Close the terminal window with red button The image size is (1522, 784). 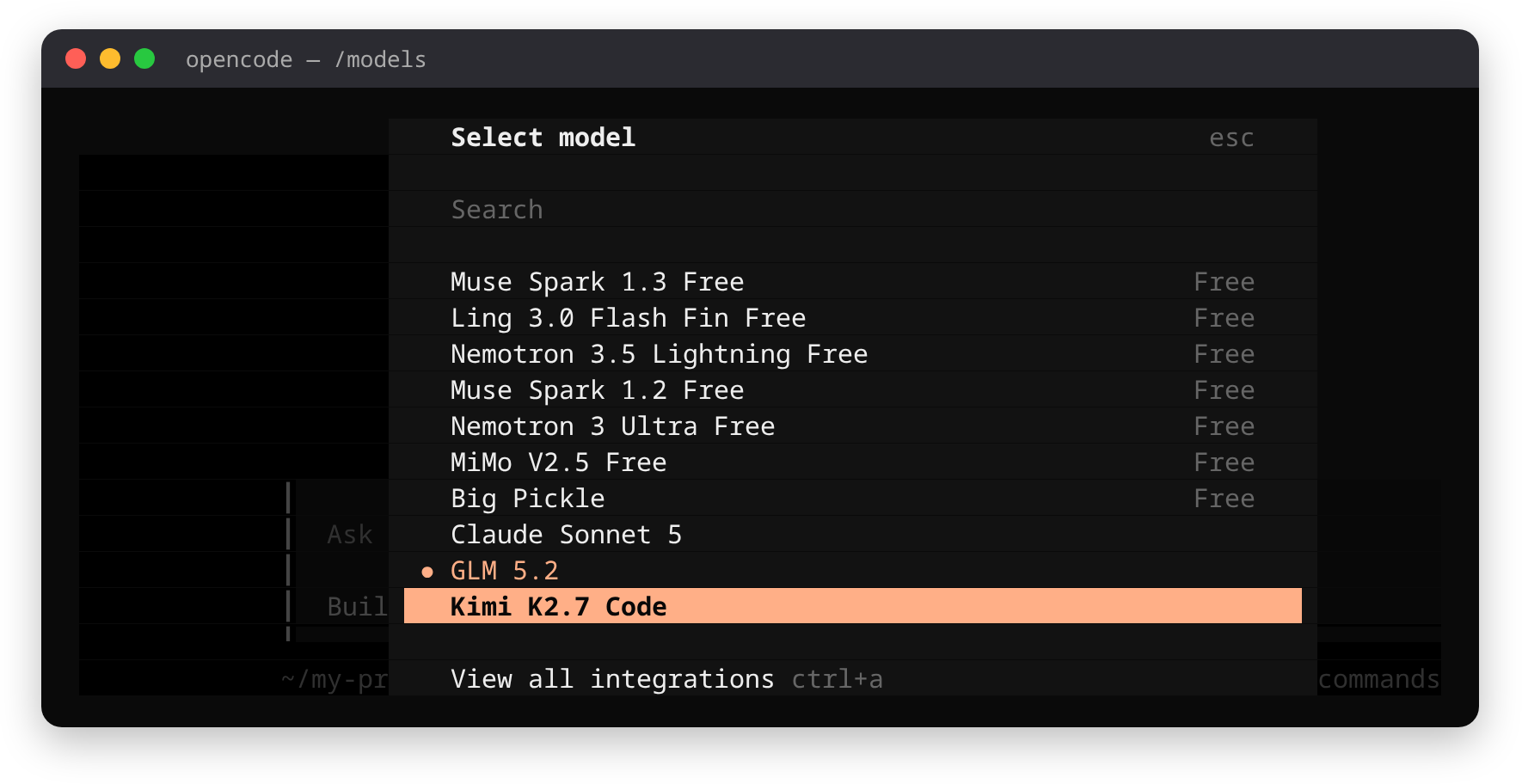pos(76,58)
